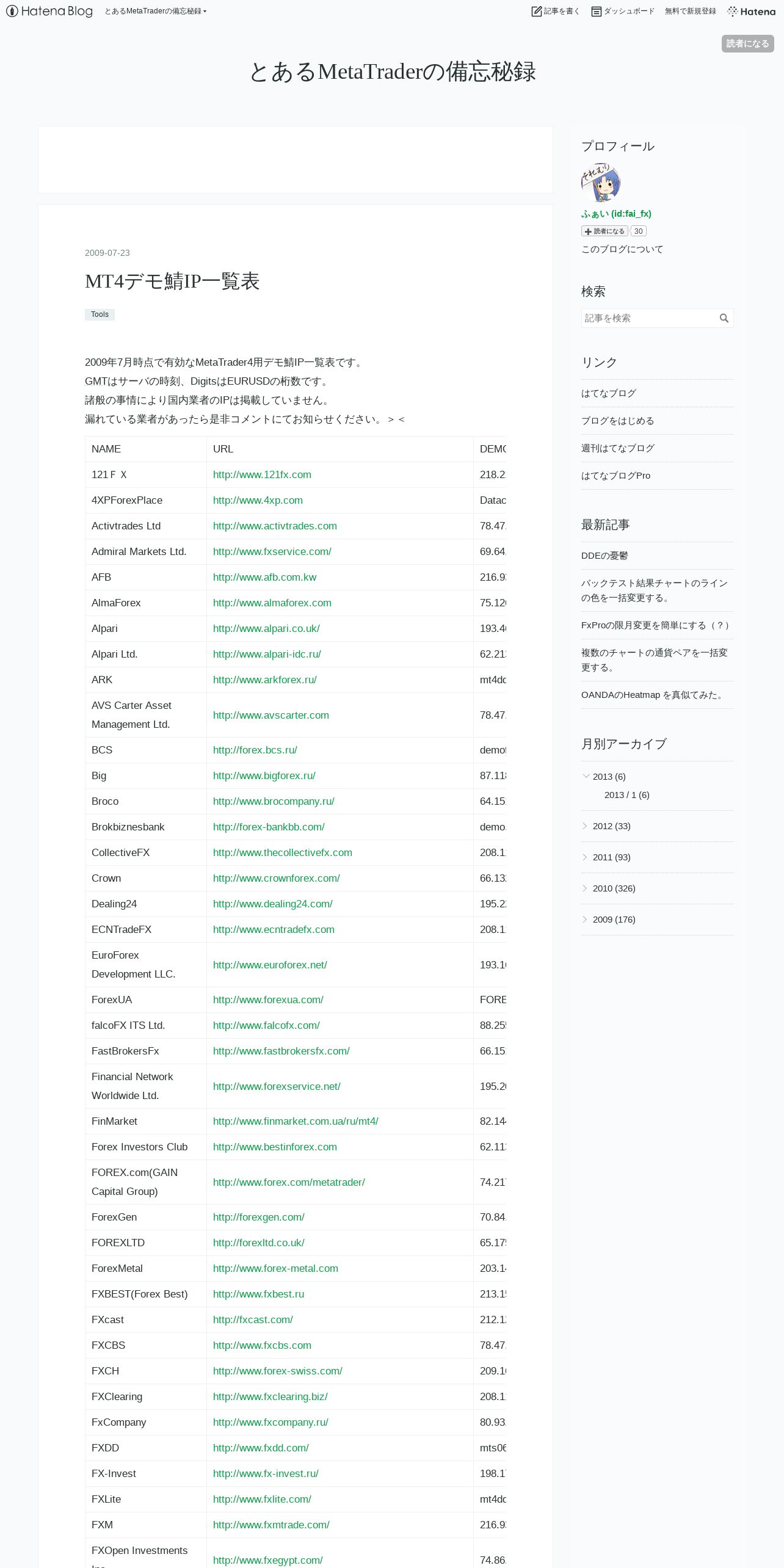Open 2013 (6) archive link
Screen dimensions: 784x1568
pos(609,777)
